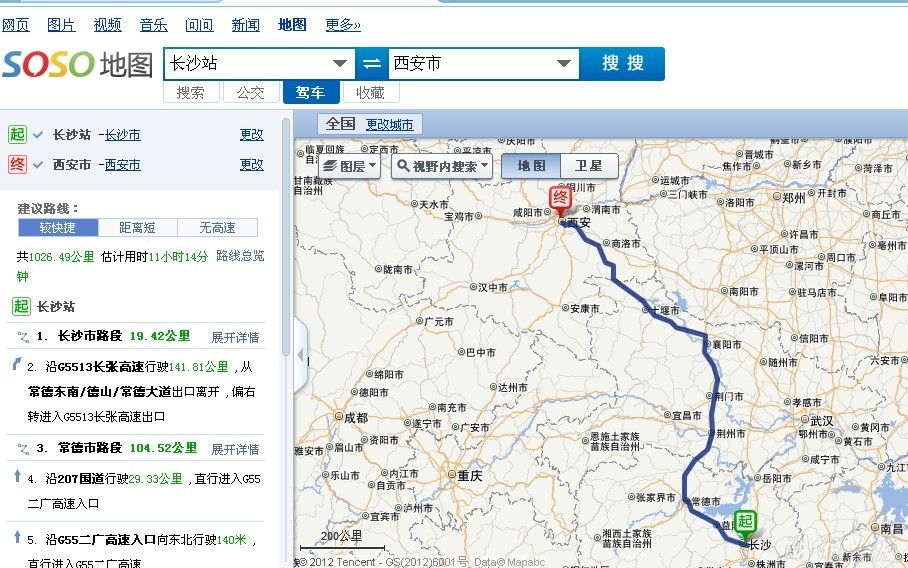Switch to the 搜索 tab
The width and height of the screenshot is (908, 568).
[191, 93]
